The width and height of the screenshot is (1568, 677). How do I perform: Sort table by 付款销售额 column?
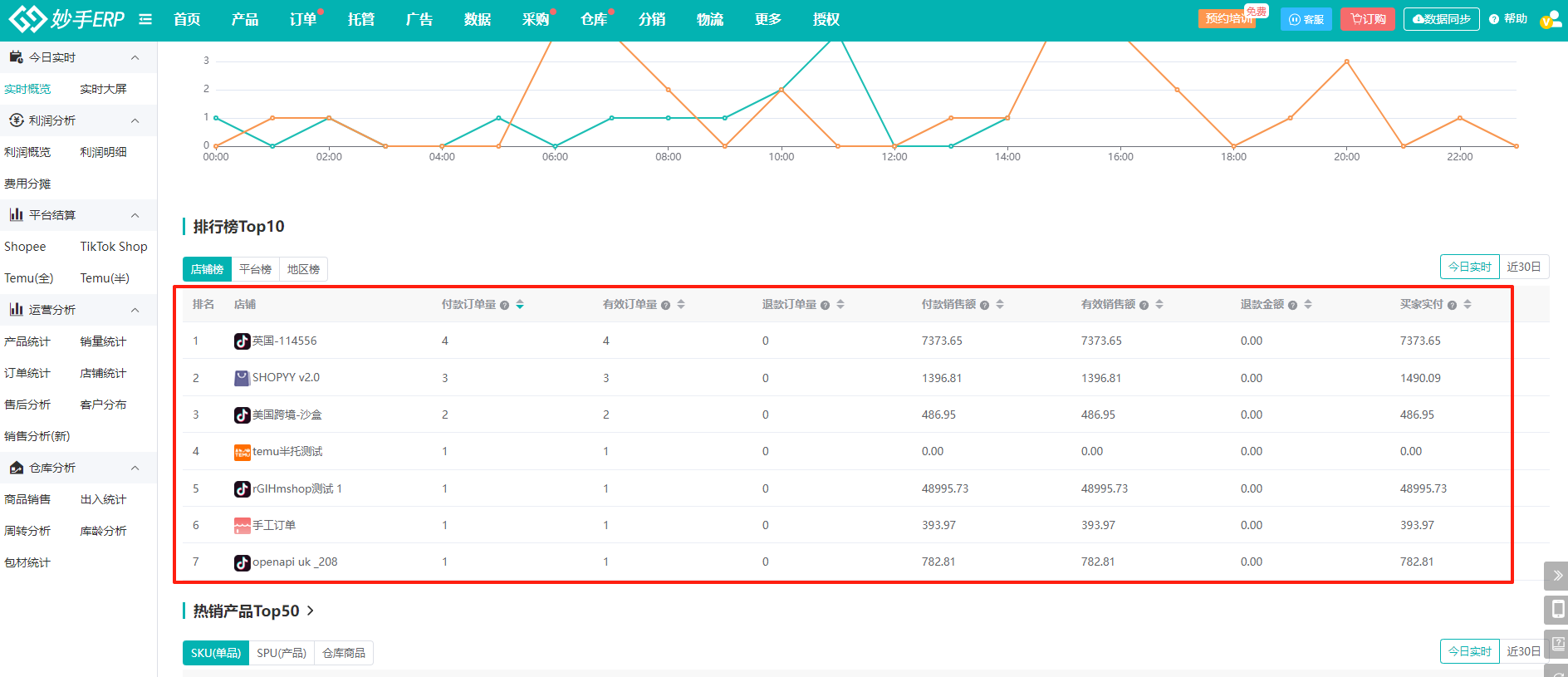(1000, 305)
